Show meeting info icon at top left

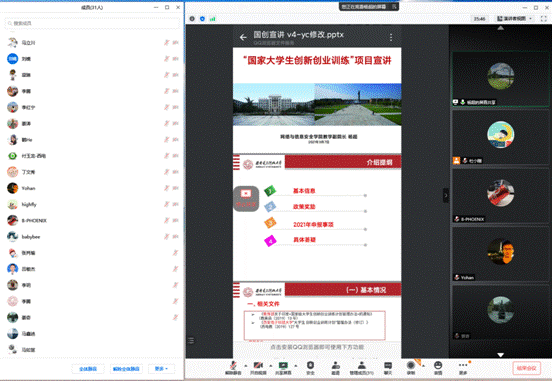tap(192, 19)
